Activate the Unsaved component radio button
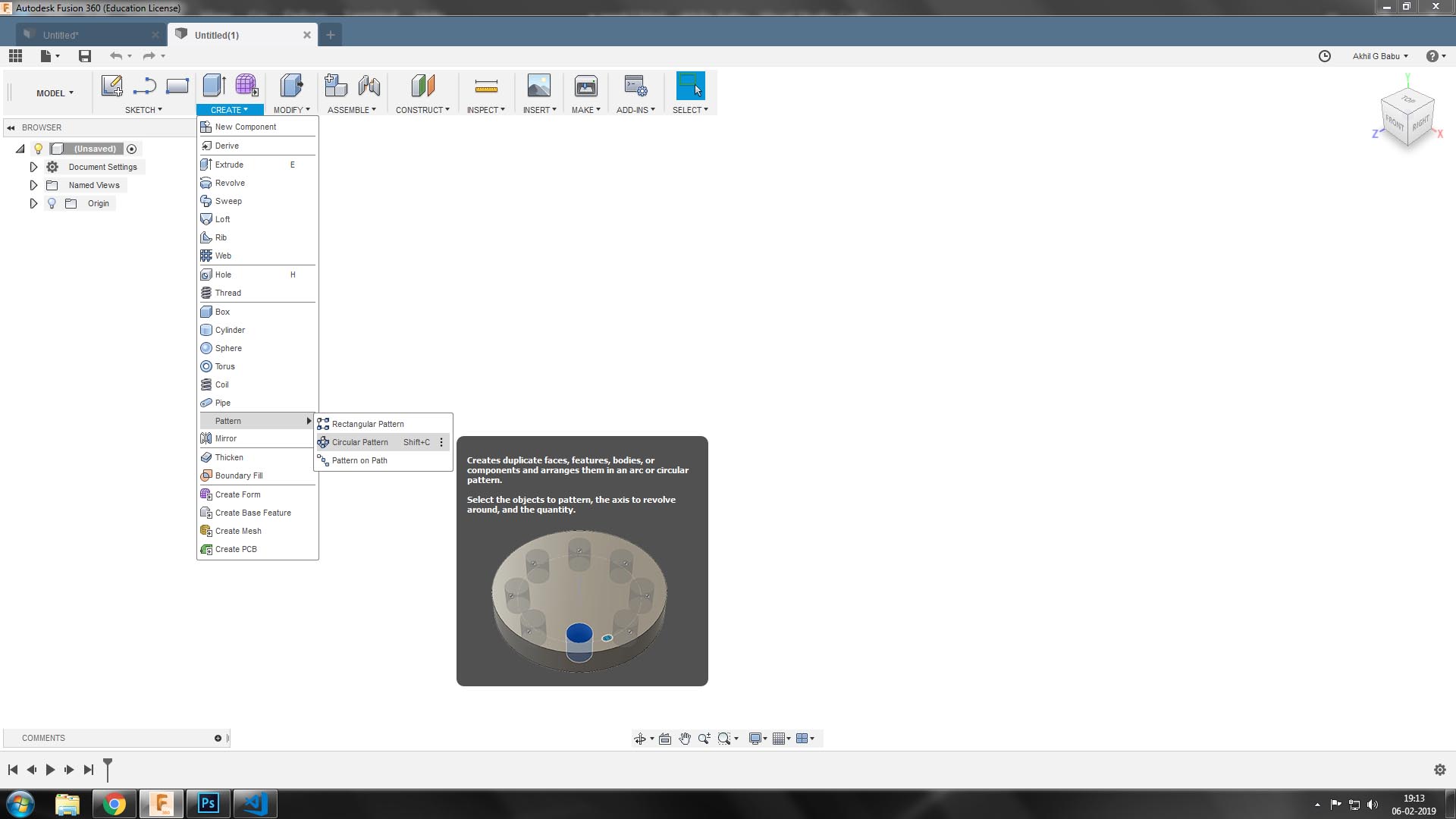This screenshot has width=1456, height=819. (132, 149)
